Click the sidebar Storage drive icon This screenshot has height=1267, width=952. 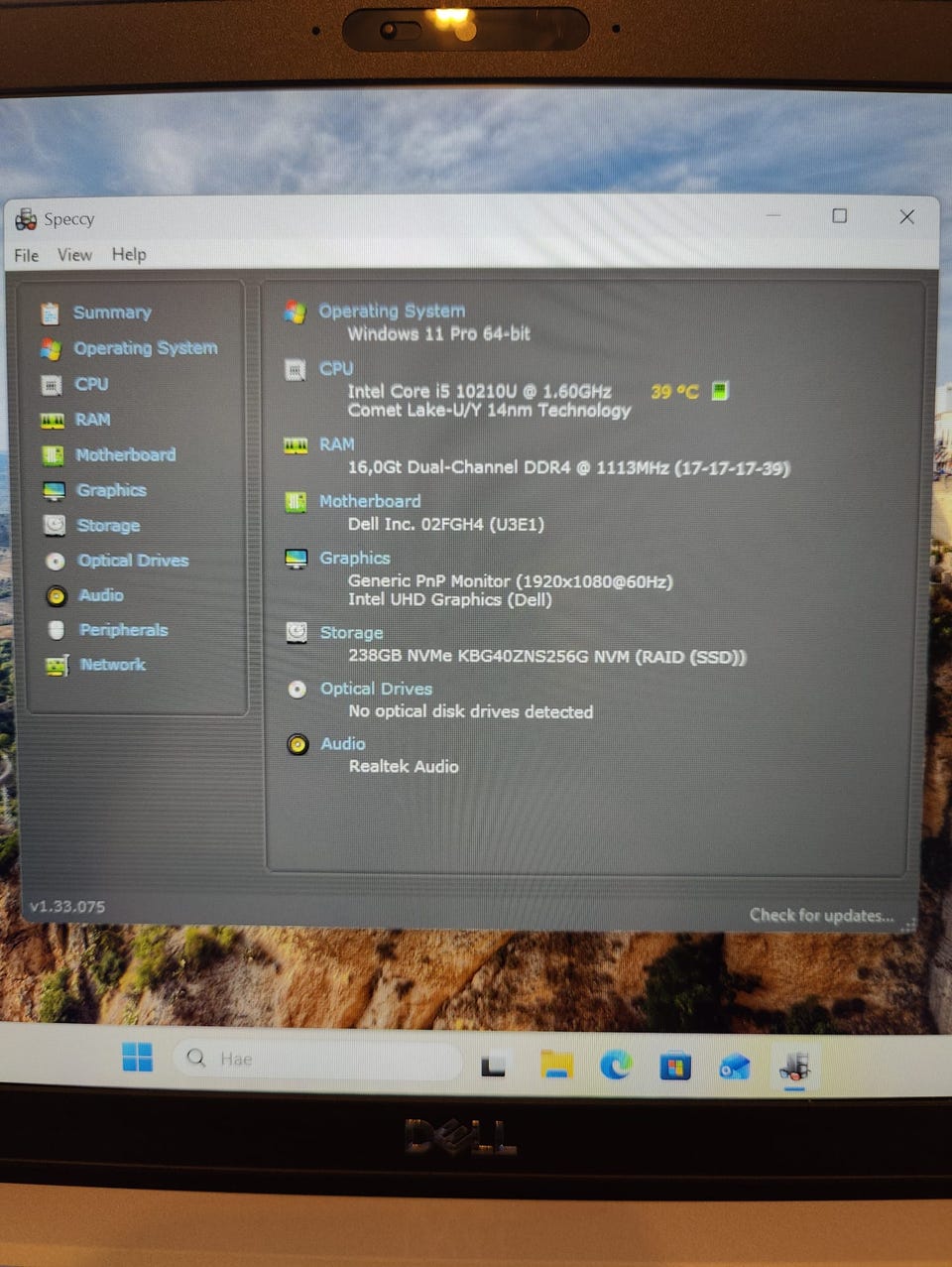point(55,525)
